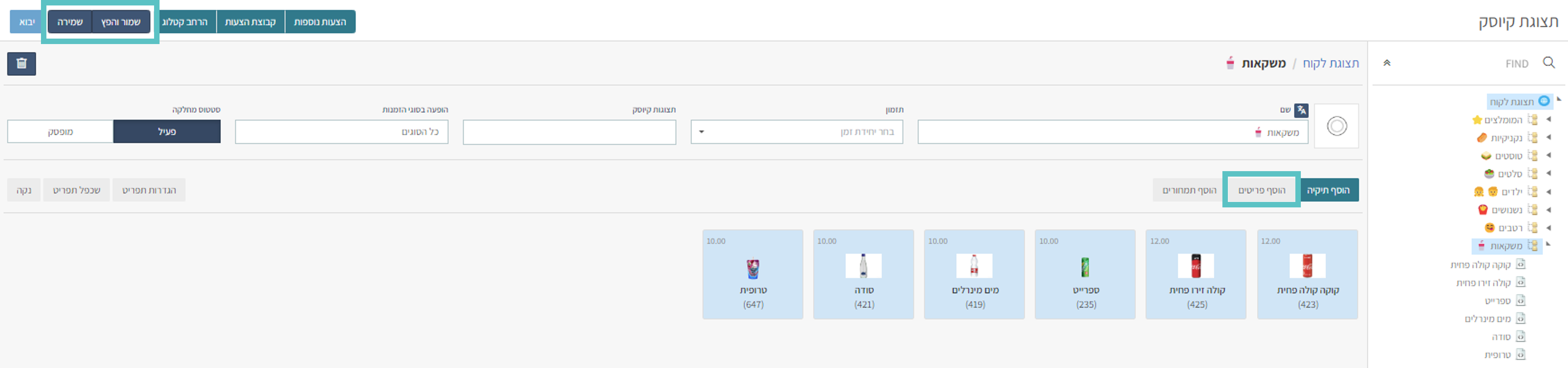Open קבוצת הצעות in top toolbar

[250, 22]
